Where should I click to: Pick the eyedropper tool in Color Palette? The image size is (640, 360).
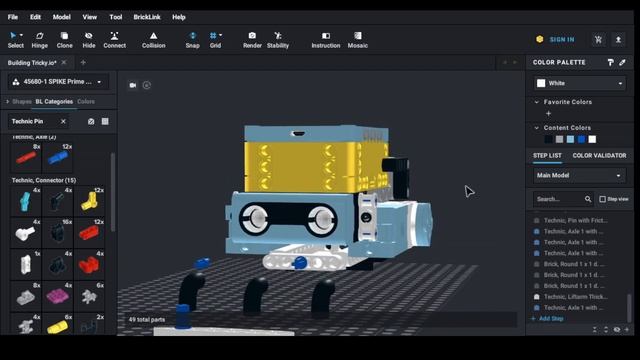622,62
